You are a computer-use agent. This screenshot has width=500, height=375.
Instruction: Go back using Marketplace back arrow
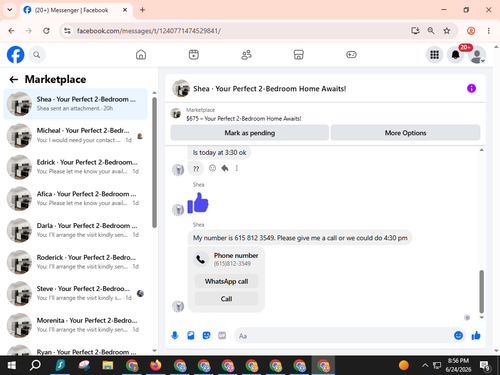(x=14, y=79)
